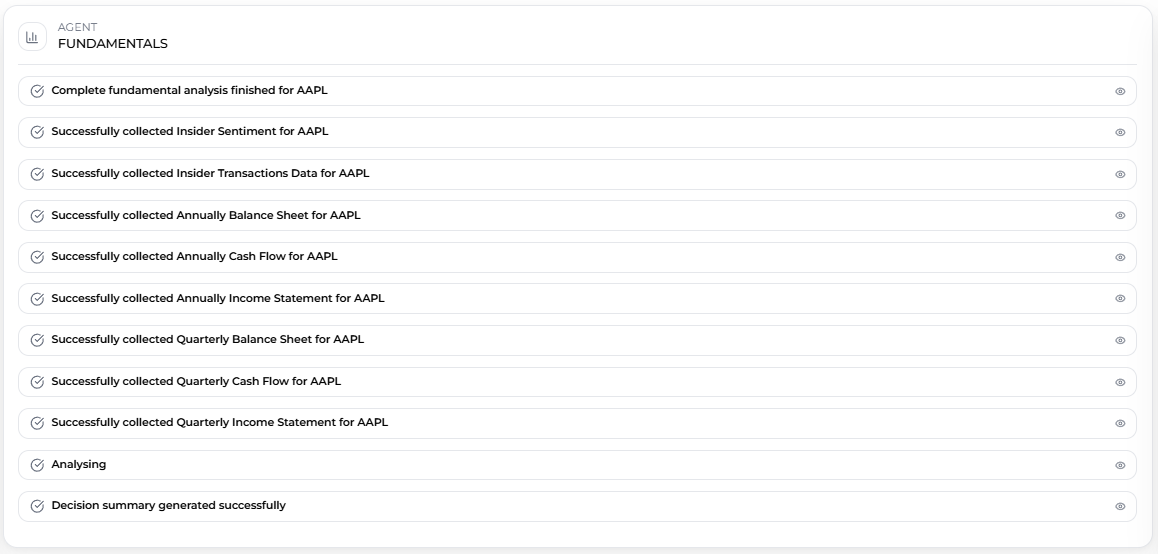The width and height of the screenshot is (1158, 554).
Task: Click the Fundamentals agent bar chart icon
Action: pyautogui.click(x=32, y=37)
